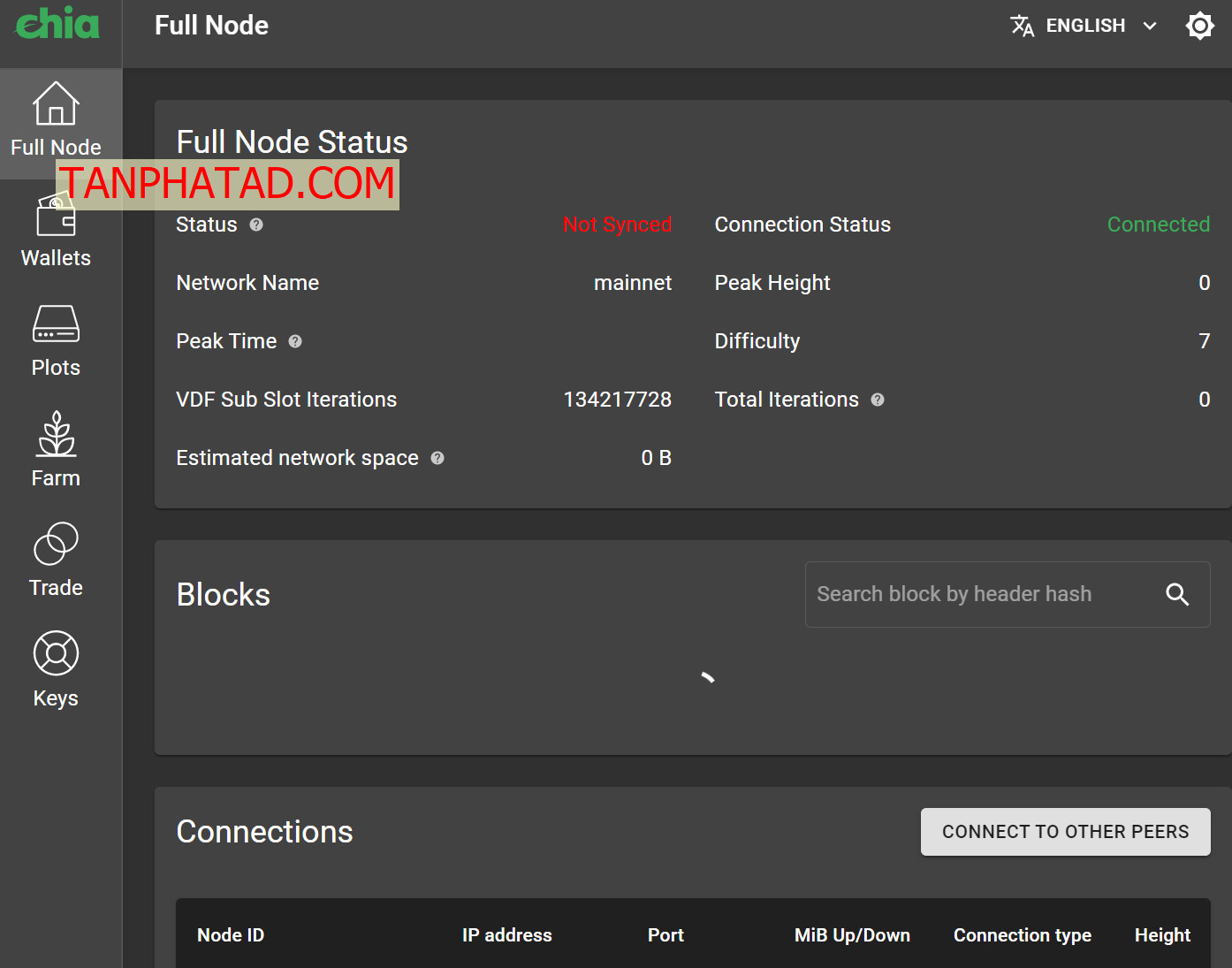This screenshot has width=1232, height=968.
Task: Toggle dark/light theme brightness icon
Action: tap(1199, 26)
